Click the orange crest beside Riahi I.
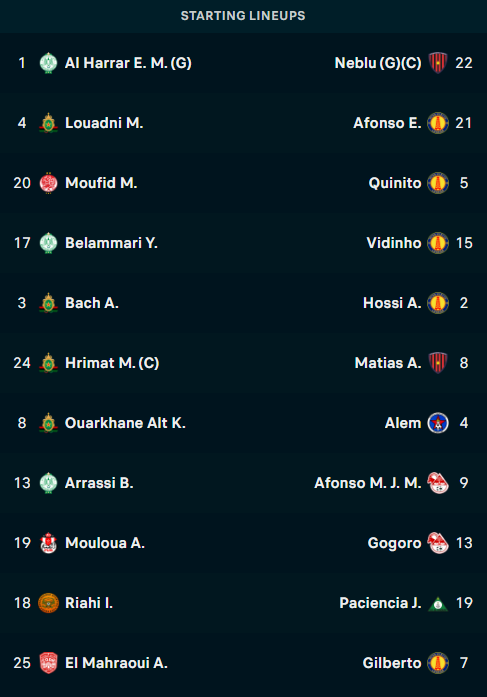Viewport: 487px width, 697px height. click(48, 603)
